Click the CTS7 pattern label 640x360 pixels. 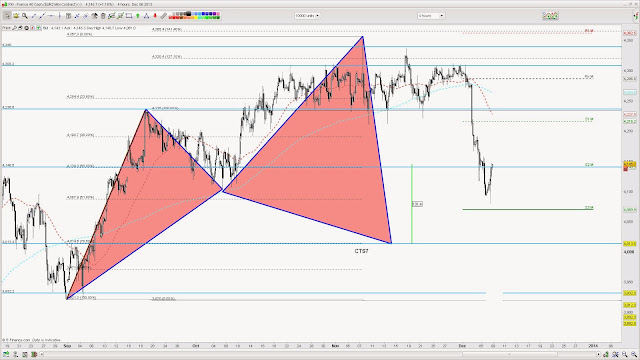(x=361, y=251)
